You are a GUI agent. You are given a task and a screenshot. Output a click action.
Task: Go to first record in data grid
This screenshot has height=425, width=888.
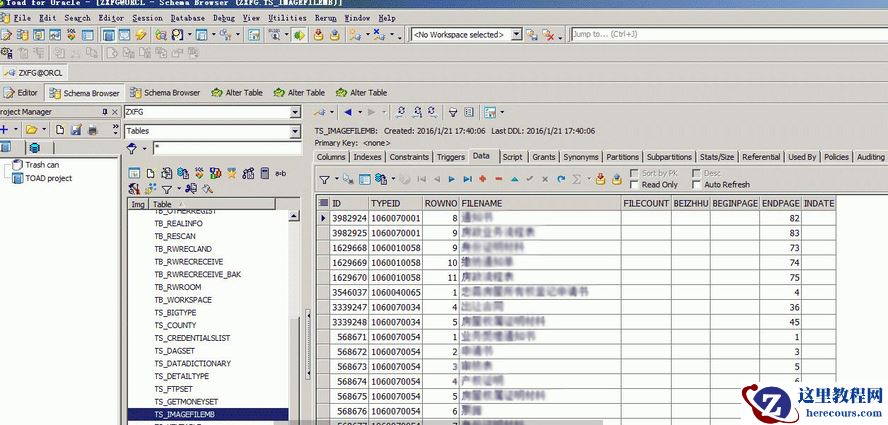click(421, 179)
